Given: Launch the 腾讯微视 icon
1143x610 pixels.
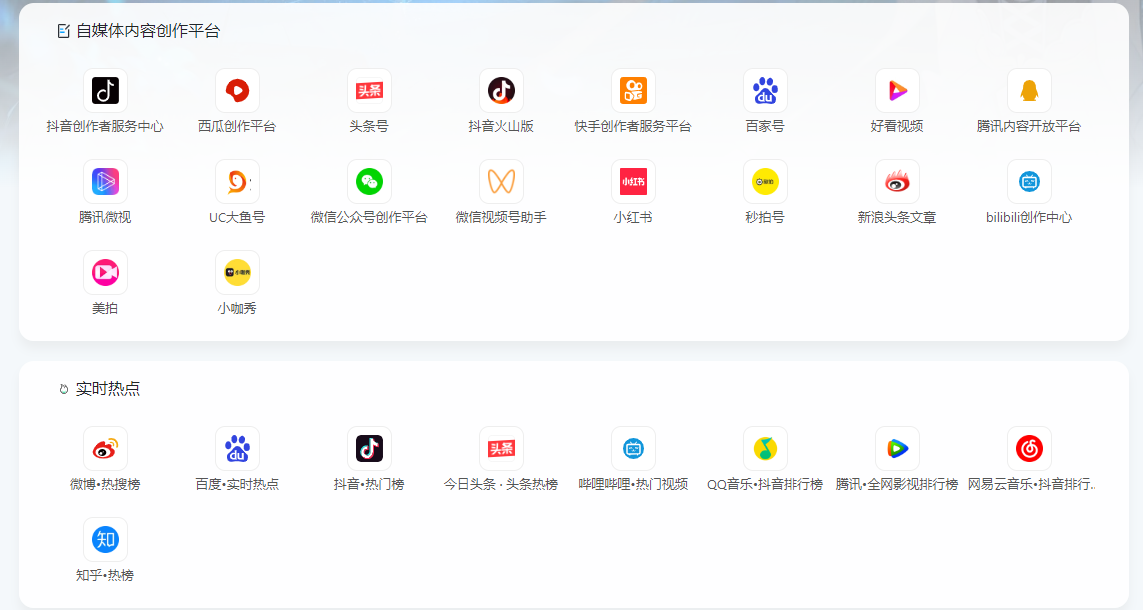Looking at the screenshot, I should point(105,181).
